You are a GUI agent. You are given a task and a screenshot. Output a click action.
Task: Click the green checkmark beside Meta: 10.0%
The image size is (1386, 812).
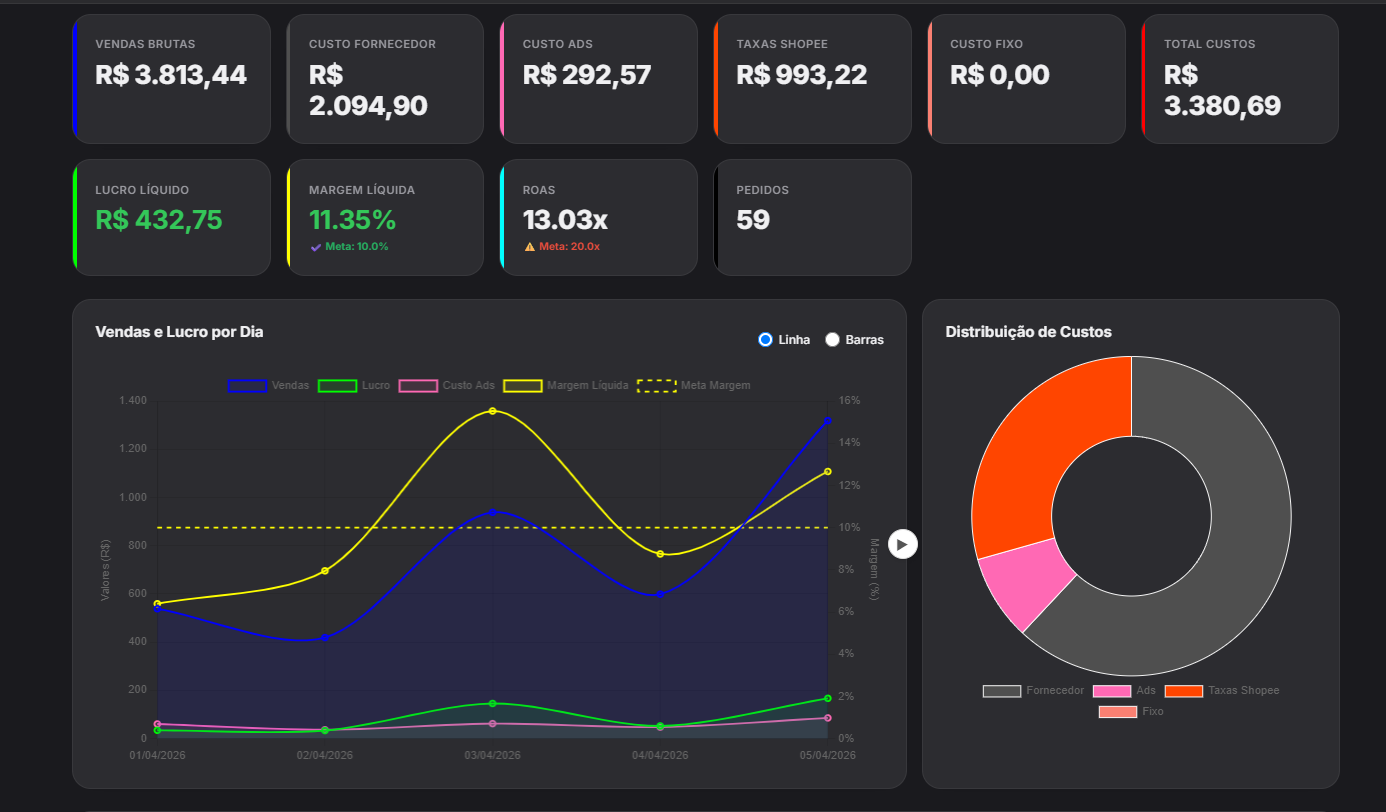click(x=316, y=246)
